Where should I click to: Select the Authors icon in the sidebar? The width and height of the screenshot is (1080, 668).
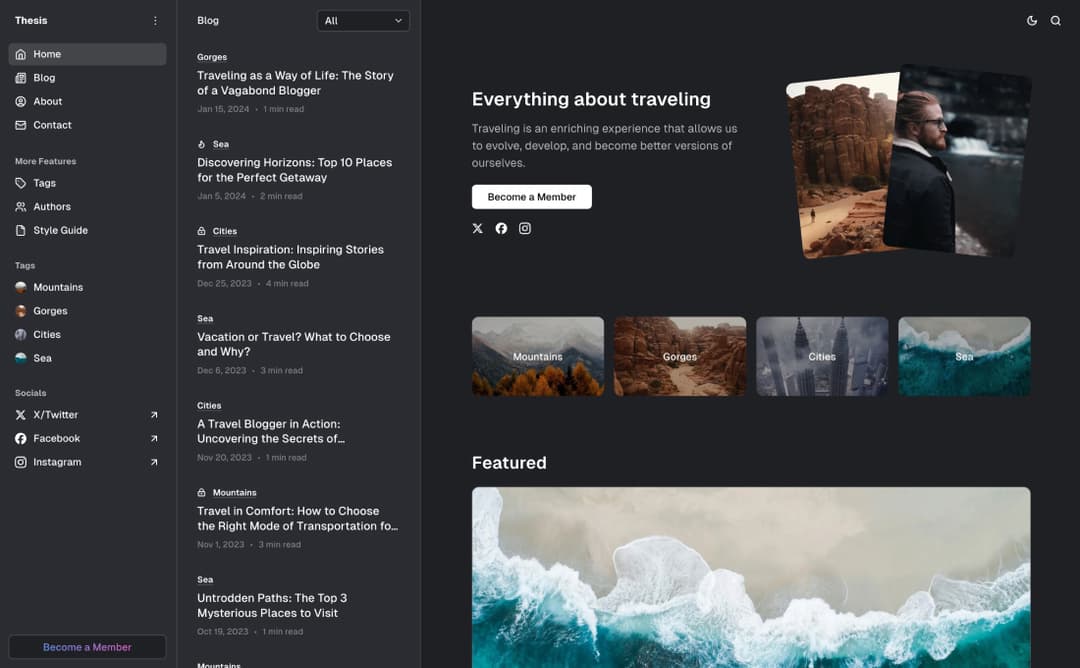(21, 206)
